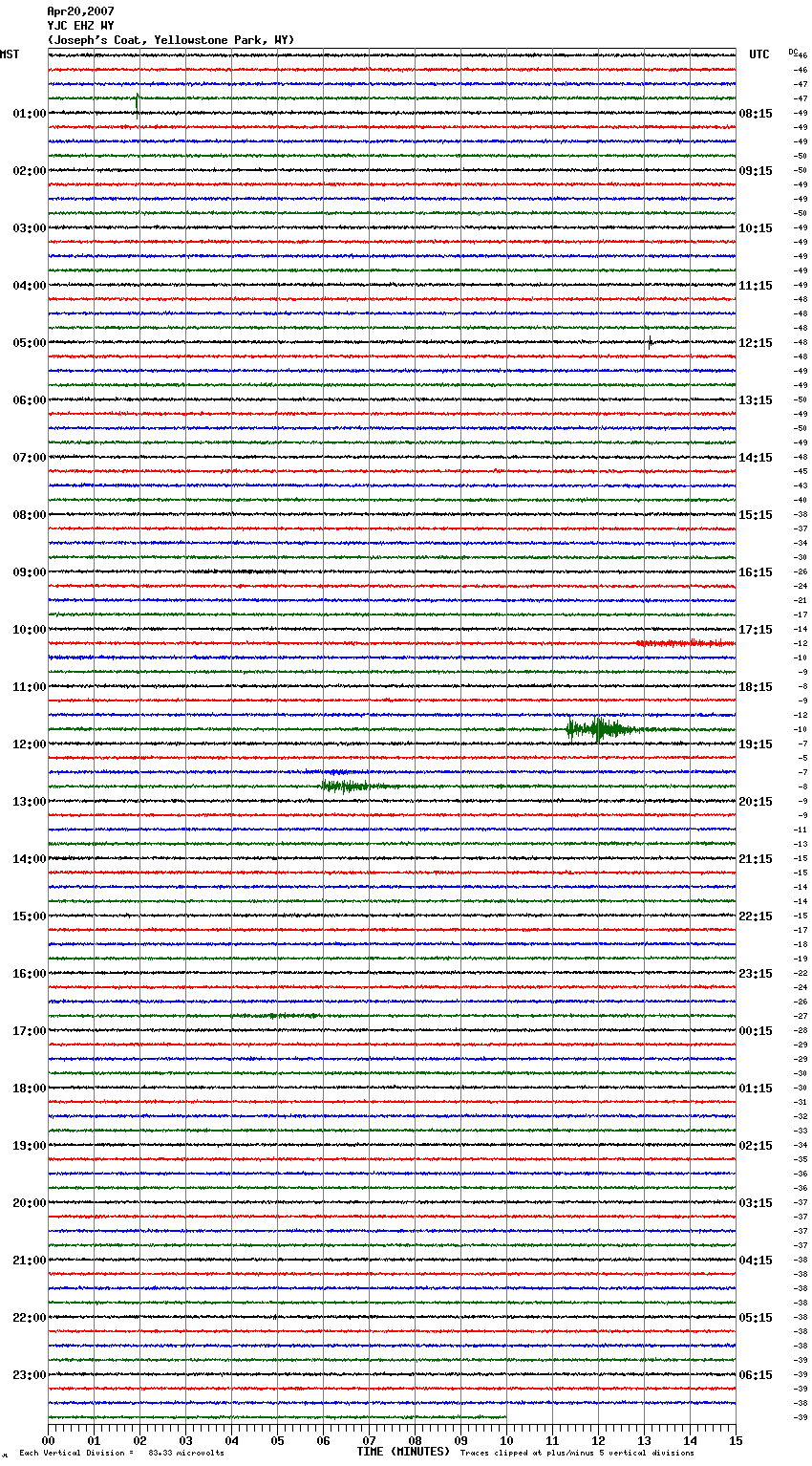Select the '21:00' MST hour label

click(30, 1261)
